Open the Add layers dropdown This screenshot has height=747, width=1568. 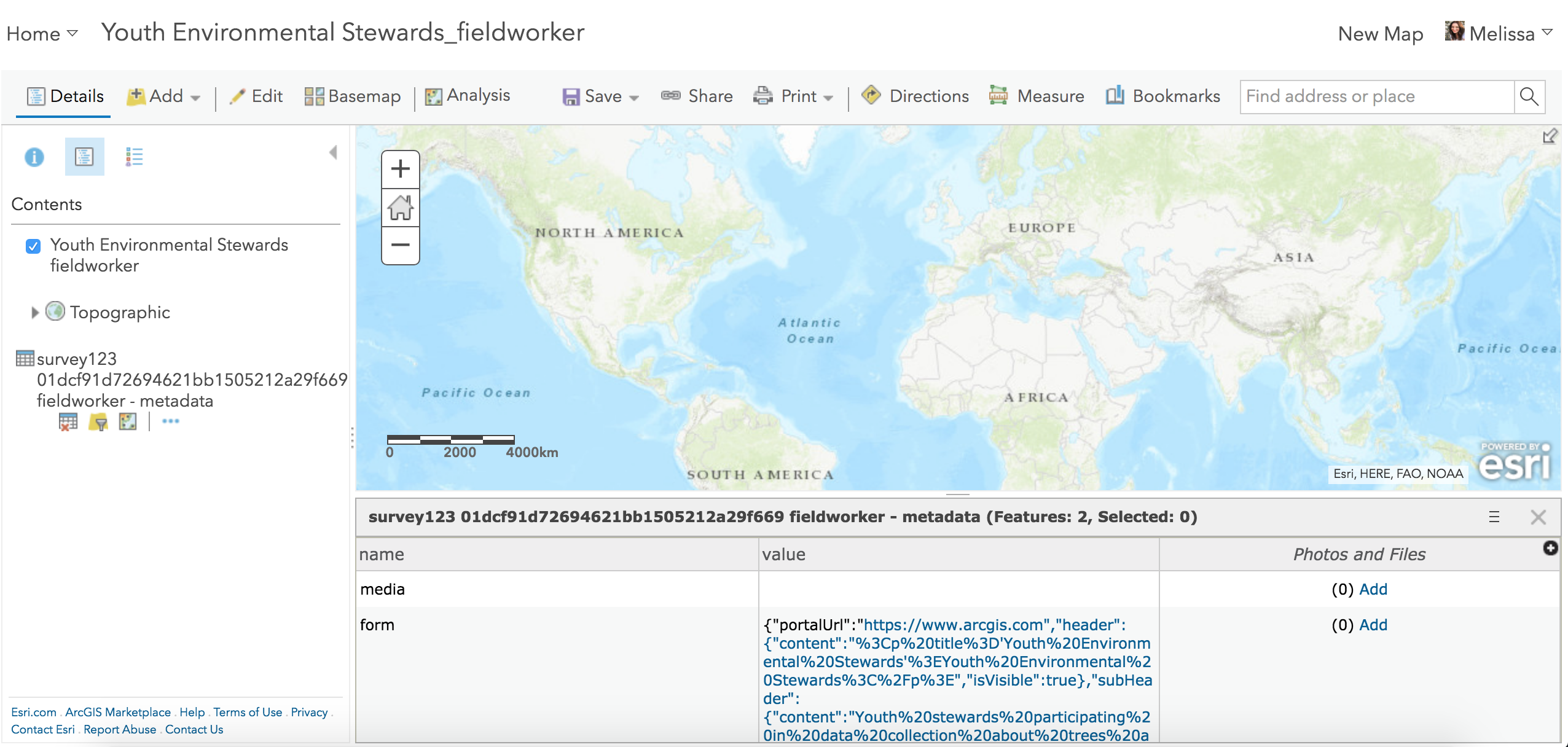pos(163,96)
